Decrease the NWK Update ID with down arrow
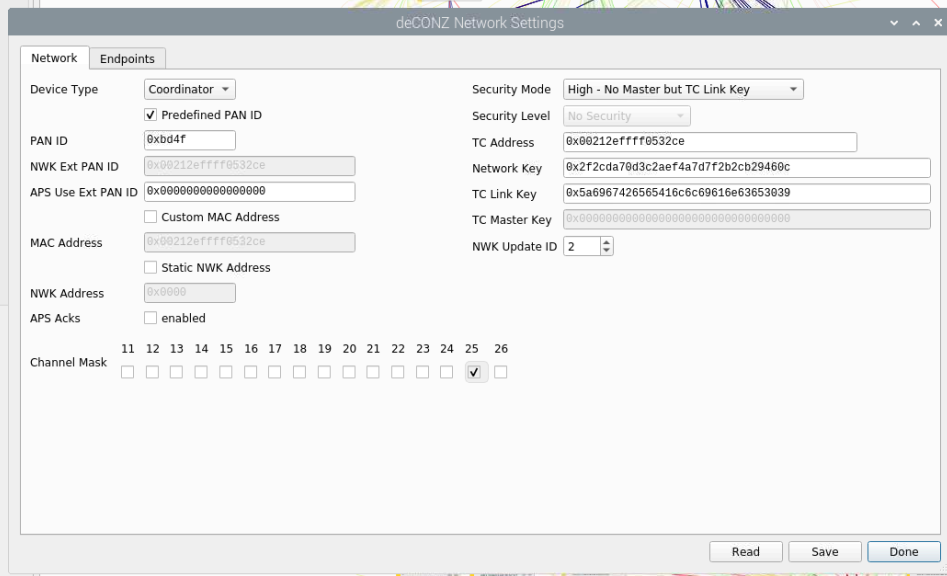 [607, 251]
